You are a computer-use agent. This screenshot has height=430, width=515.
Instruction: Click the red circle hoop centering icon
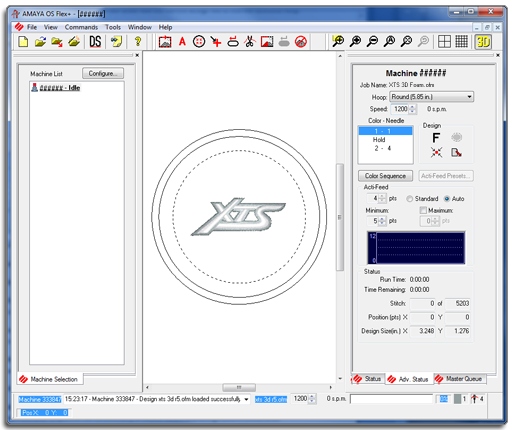click(199, 42)
